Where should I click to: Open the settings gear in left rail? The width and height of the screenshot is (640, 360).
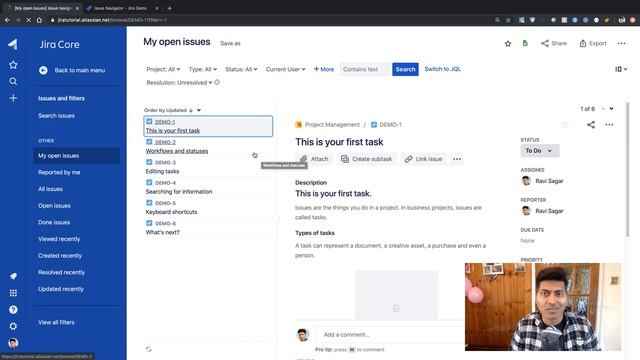coord(13,326)
